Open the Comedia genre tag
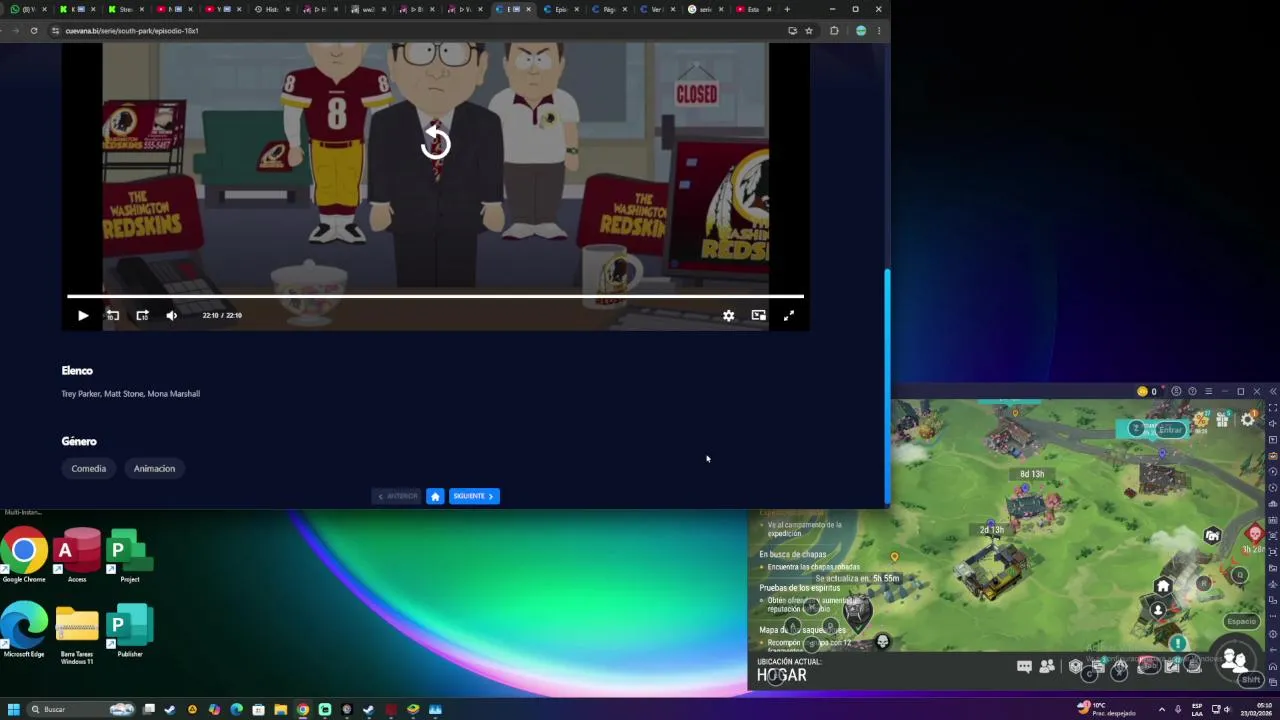Viewport: 1280px width, 720px height. pos(88,468)
